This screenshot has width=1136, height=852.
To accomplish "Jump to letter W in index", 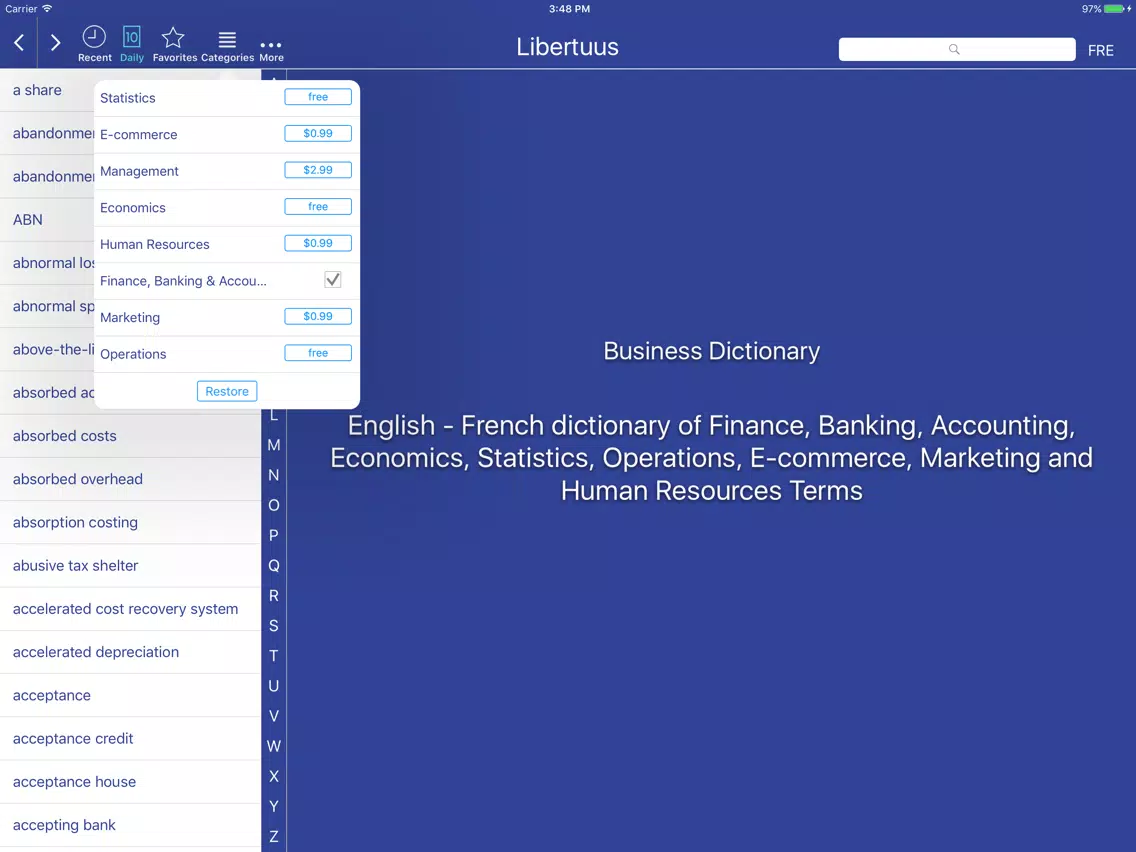I will click(274, 746).
